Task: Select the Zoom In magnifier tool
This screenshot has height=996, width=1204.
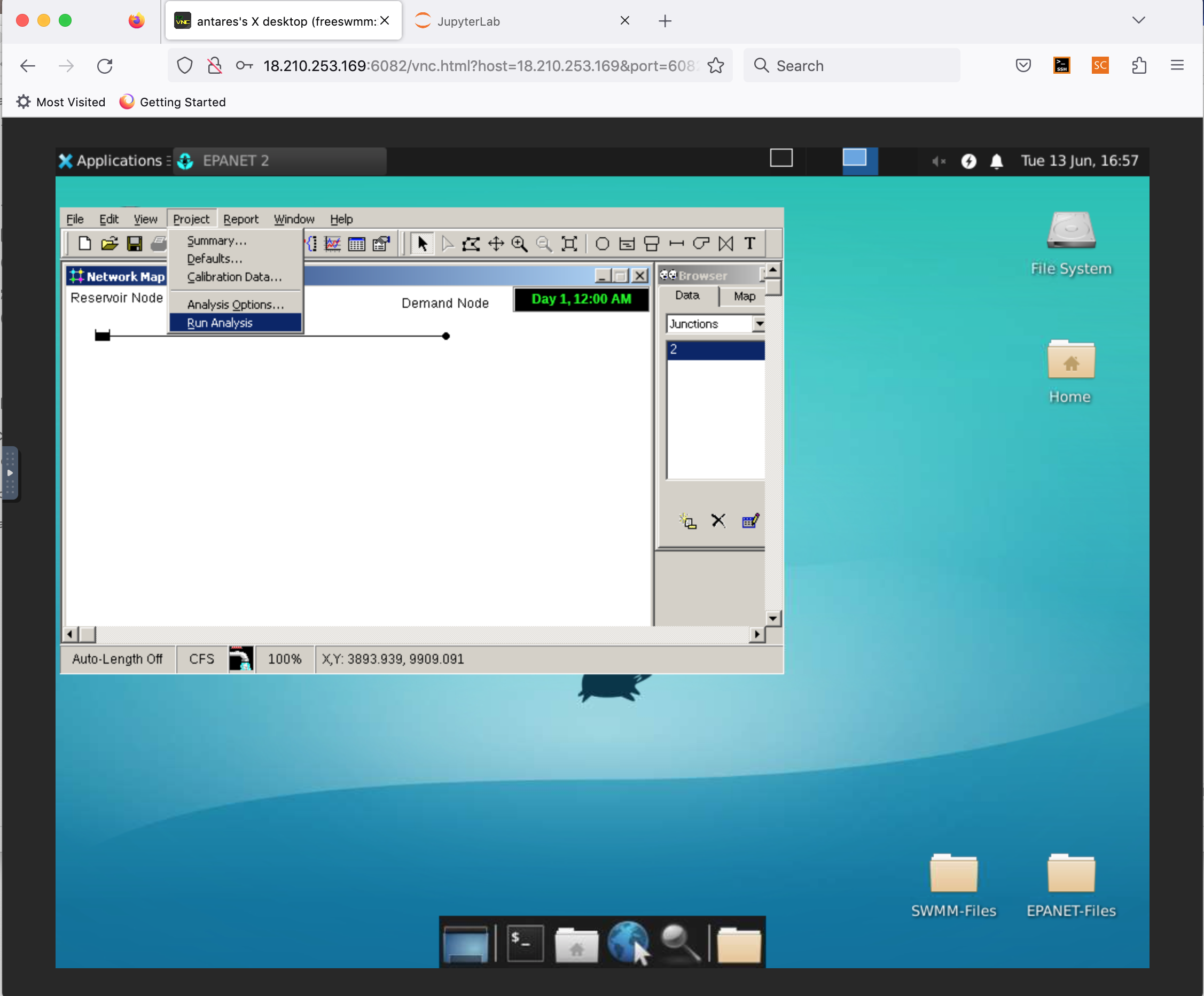Action: [520, 244]
